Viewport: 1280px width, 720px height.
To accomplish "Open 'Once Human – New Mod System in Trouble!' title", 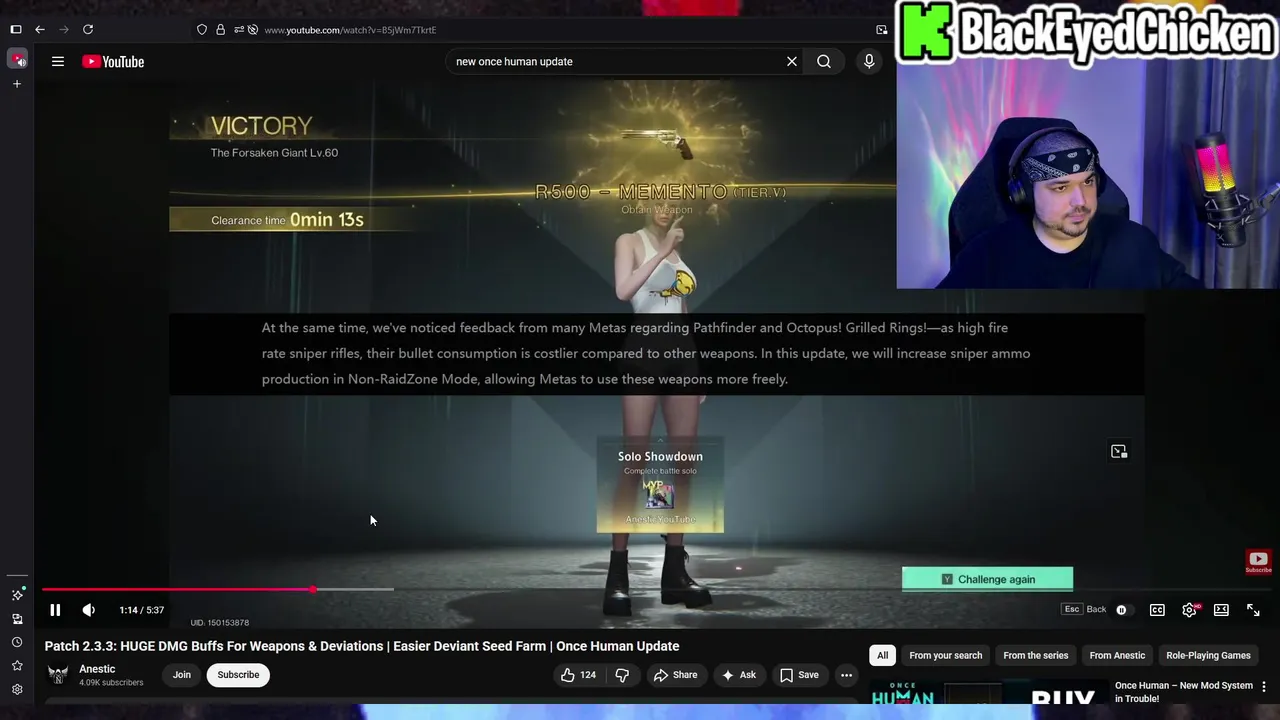I will [1183, 692].
